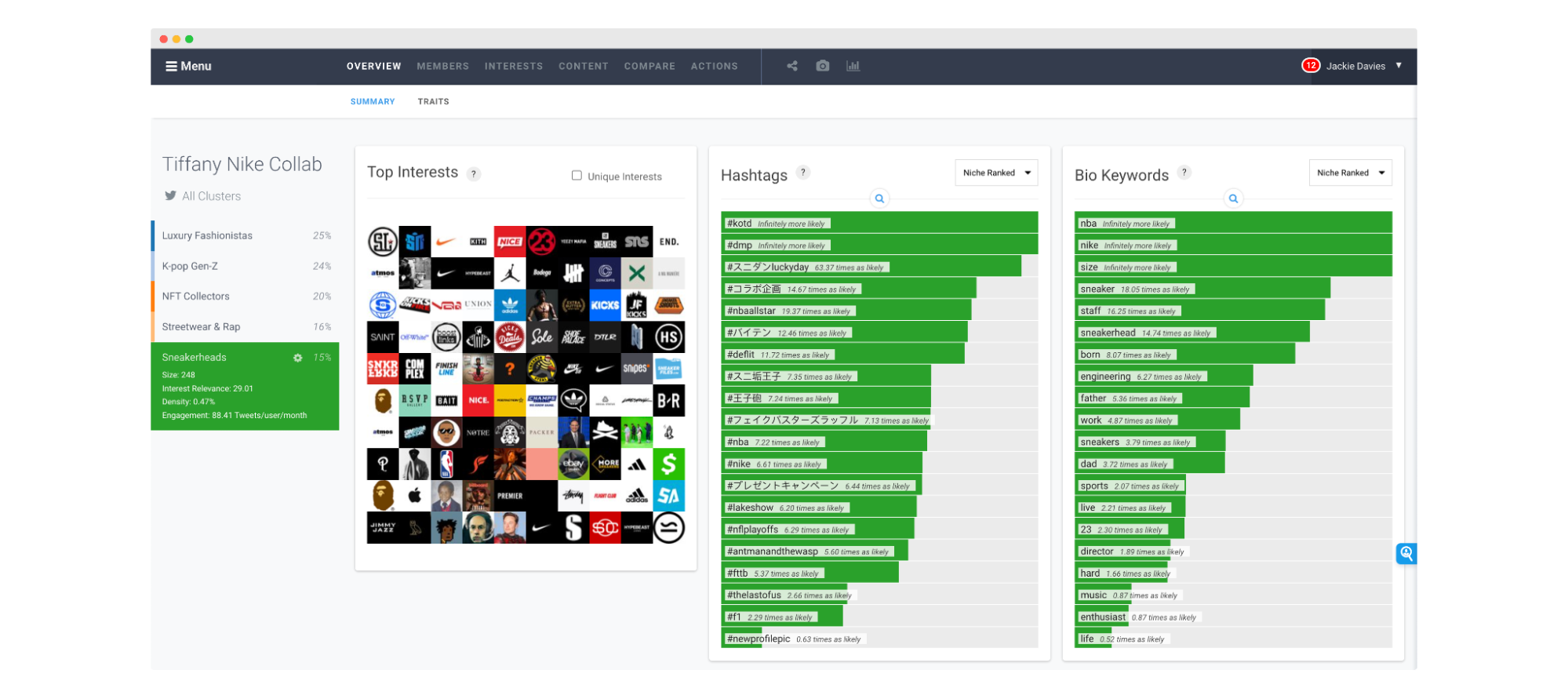Viewport: 1568px width, 699px height.
Task: Open the Sneakerheads cluster gear settings
Action: (x=298, y=358)
